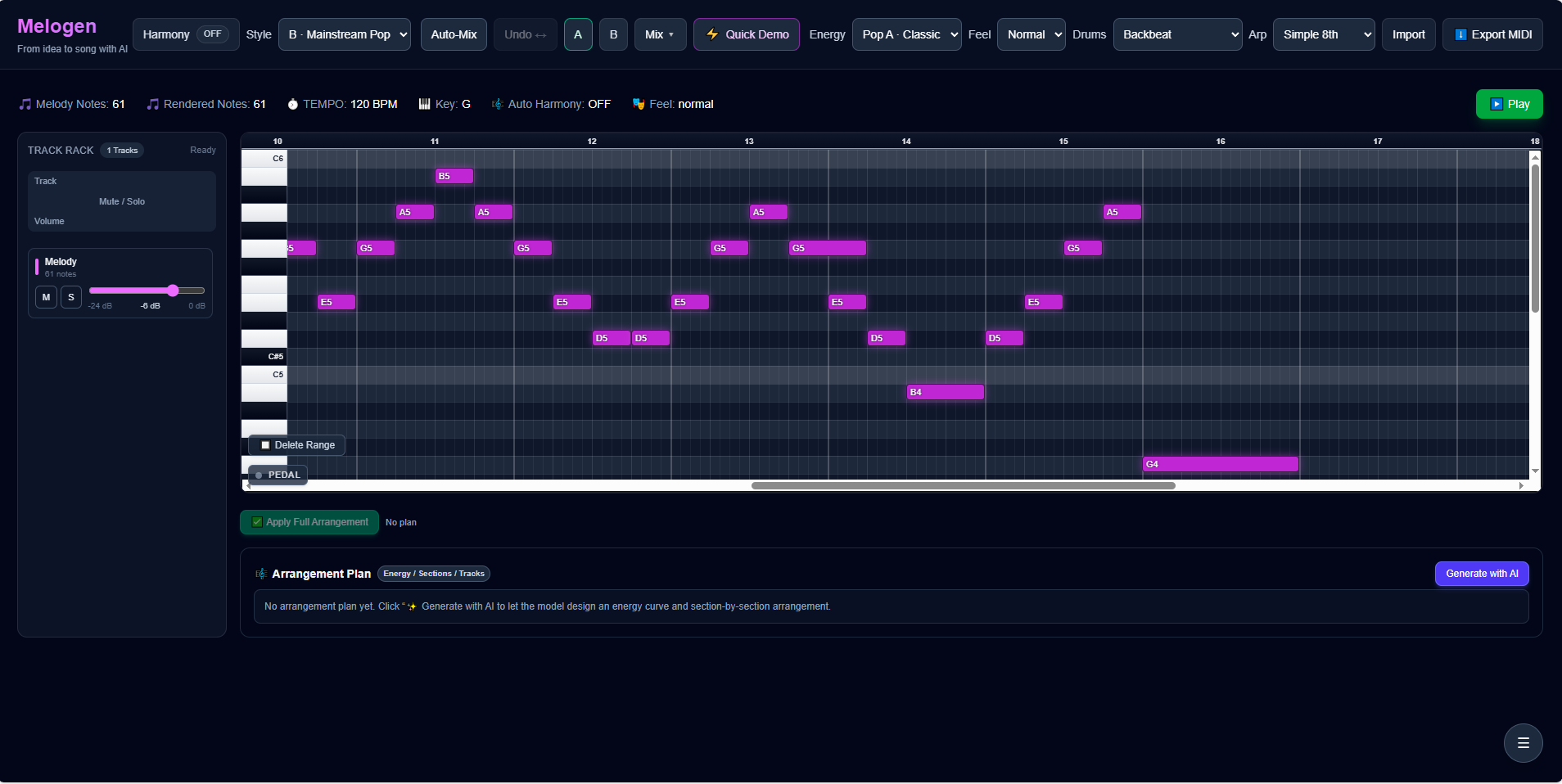Click the Generate with AI button
The width and height of the screenshot is (1562, 784).
point(1481,573)
